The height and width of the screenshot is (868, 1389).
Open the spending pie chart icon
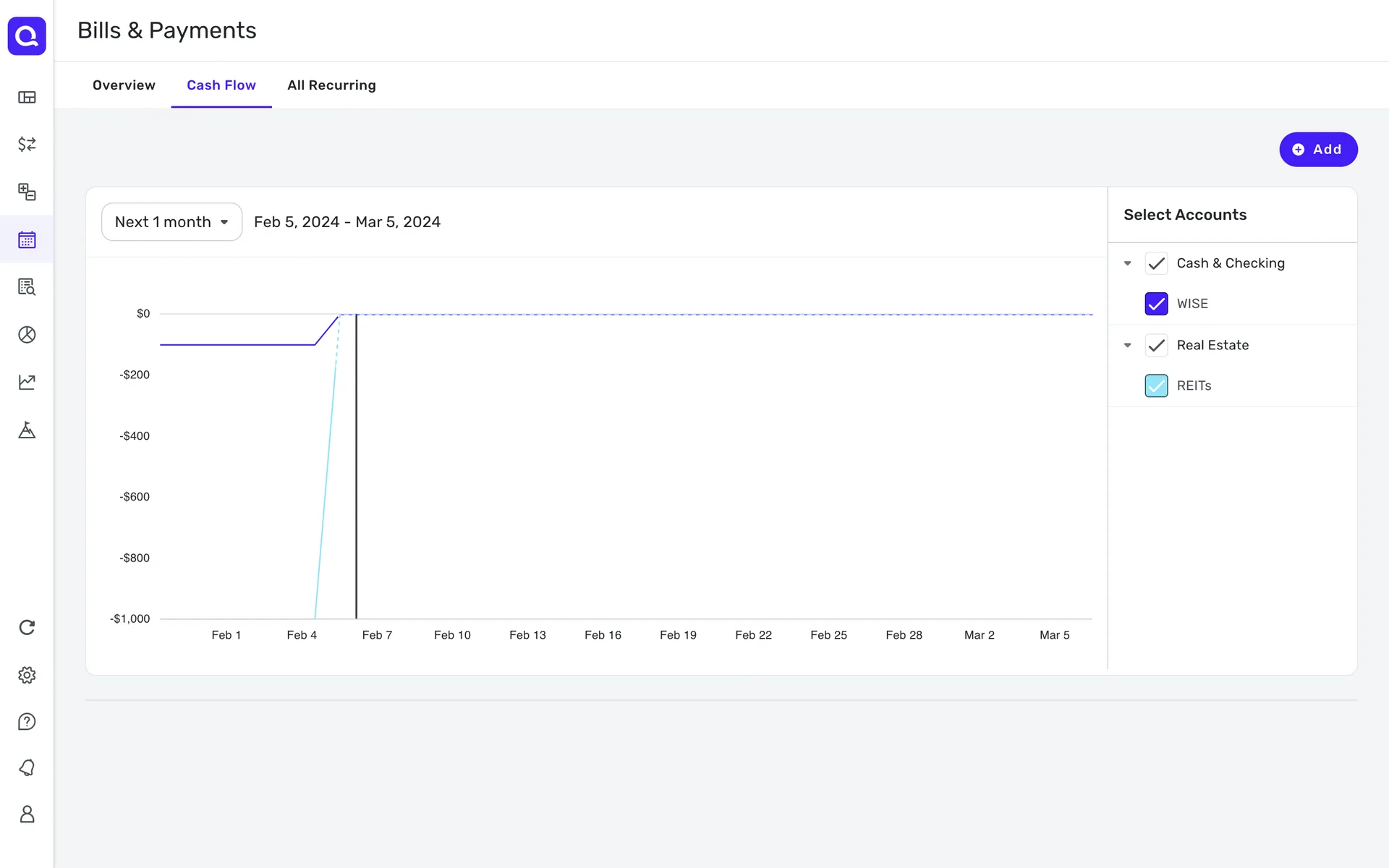[27, 335]
